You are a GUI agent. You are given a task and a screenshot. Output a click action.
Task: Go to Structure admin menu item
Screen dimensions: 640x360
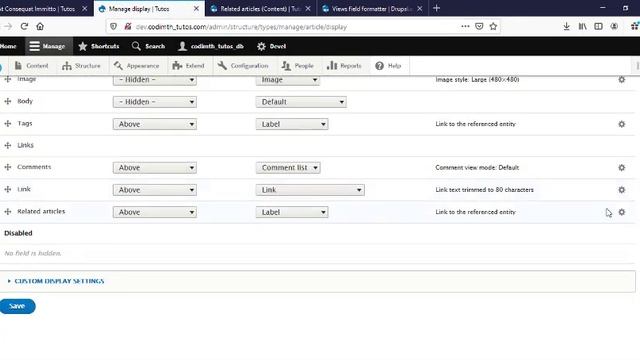pos(81,66)
